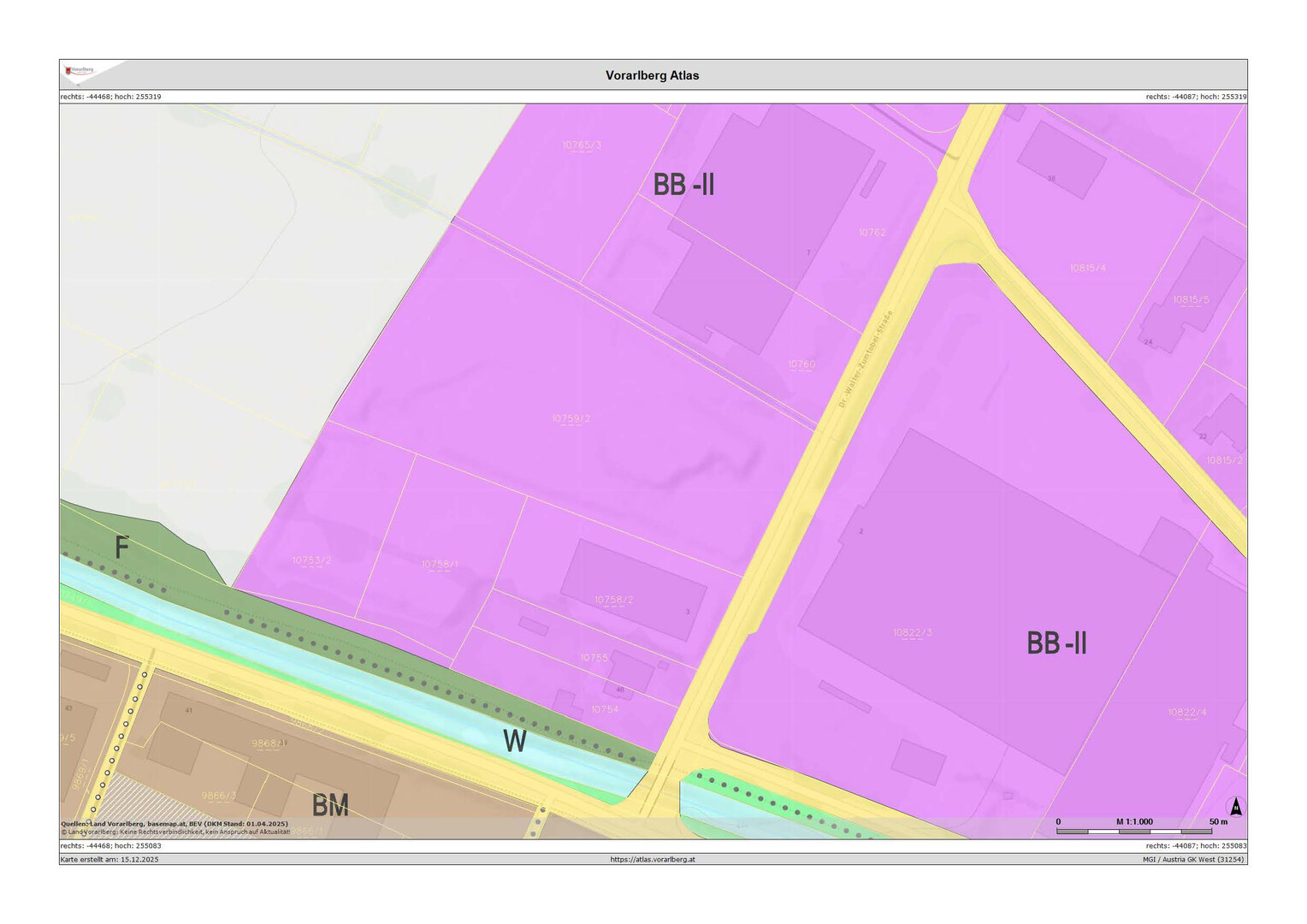Image resolution: width=1307 pixels, height=924 pixels.
Task: Select parcel label 10753/2
Action: (311, 560)
